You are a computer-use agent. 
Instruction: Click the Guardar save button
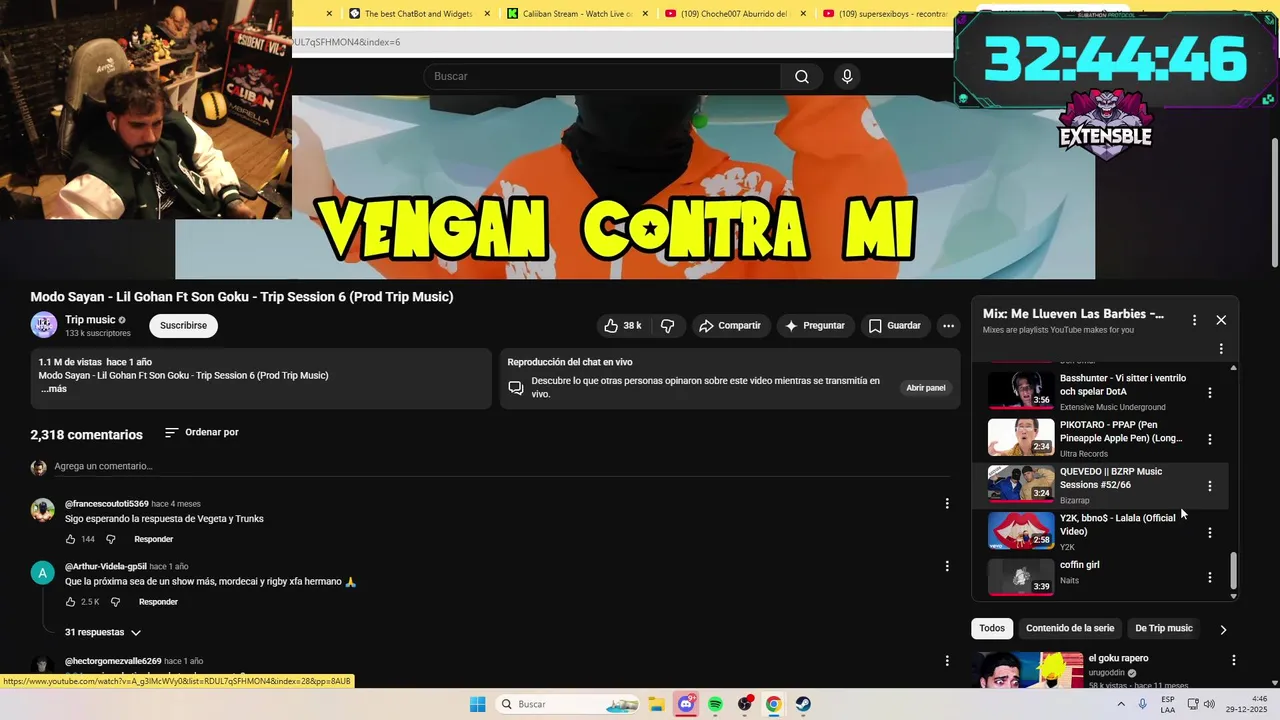tap(894, 326)
